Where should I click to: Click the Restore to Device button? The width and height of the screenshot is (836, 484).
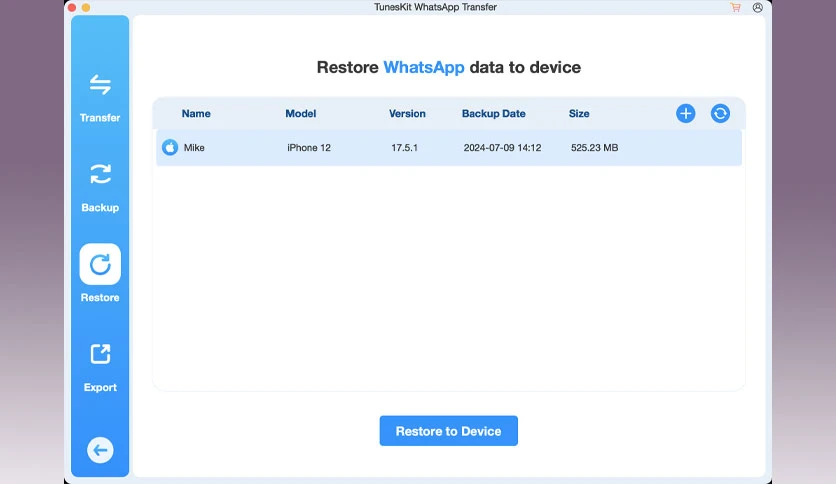pyautogui.click(x=448, y=431)
